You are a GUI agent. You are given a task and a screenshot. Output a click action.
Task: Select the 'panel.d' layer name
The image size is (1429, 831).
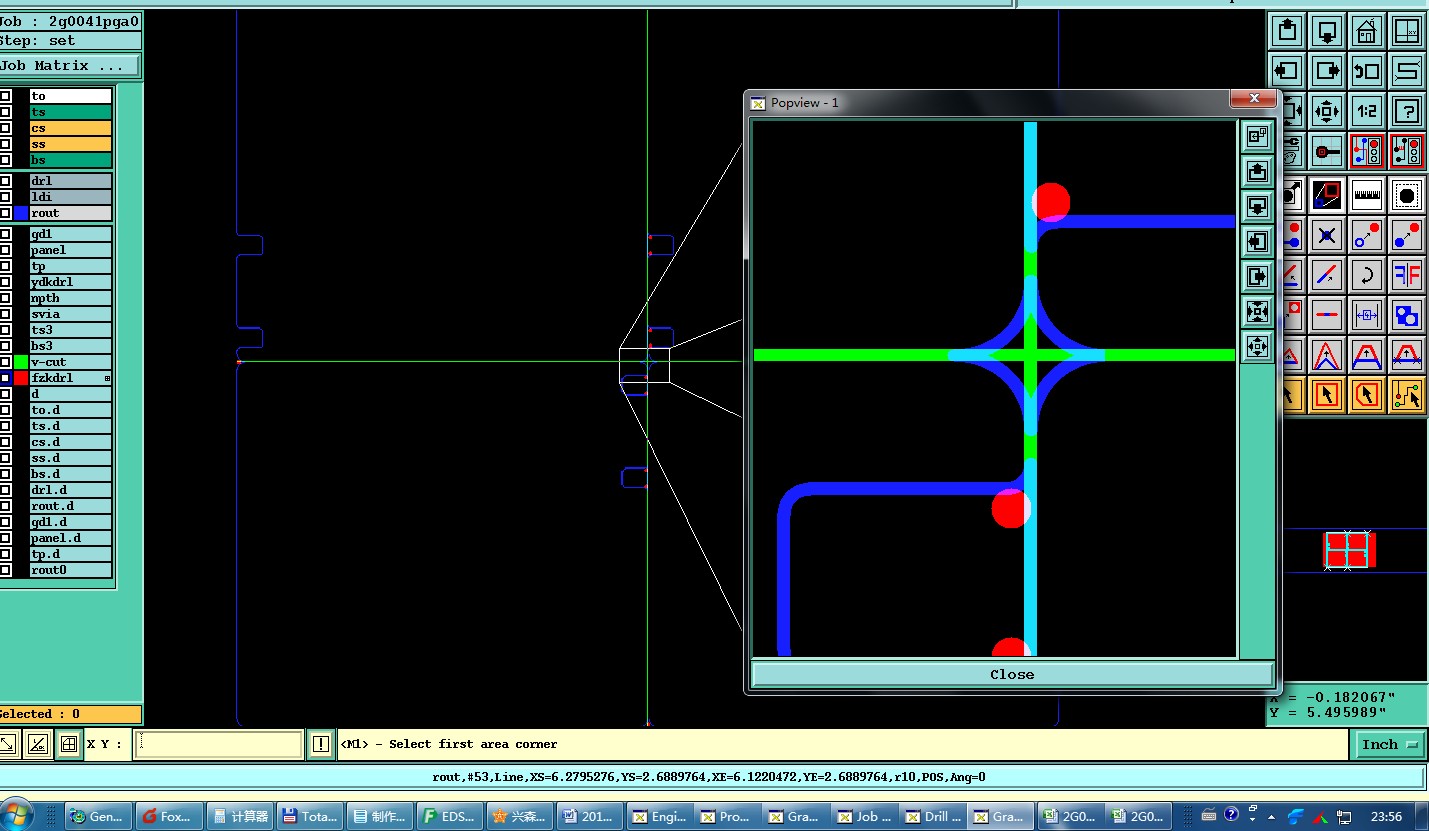point(70,538)
